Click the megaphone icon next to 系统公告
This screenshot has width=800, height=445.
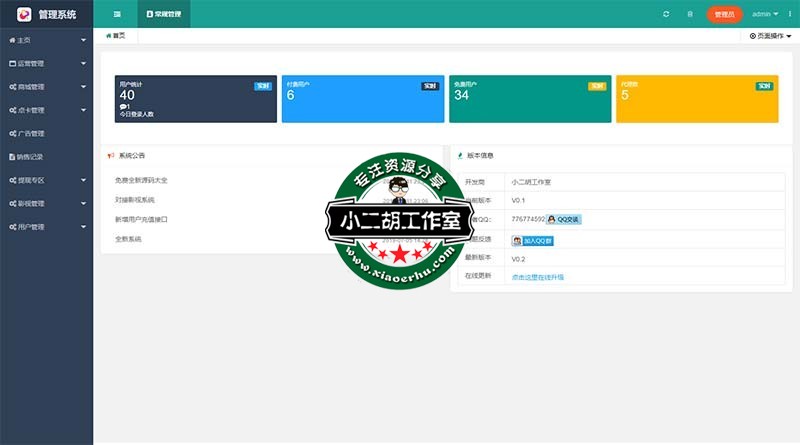pyautogui.click(x=111, y=156)
